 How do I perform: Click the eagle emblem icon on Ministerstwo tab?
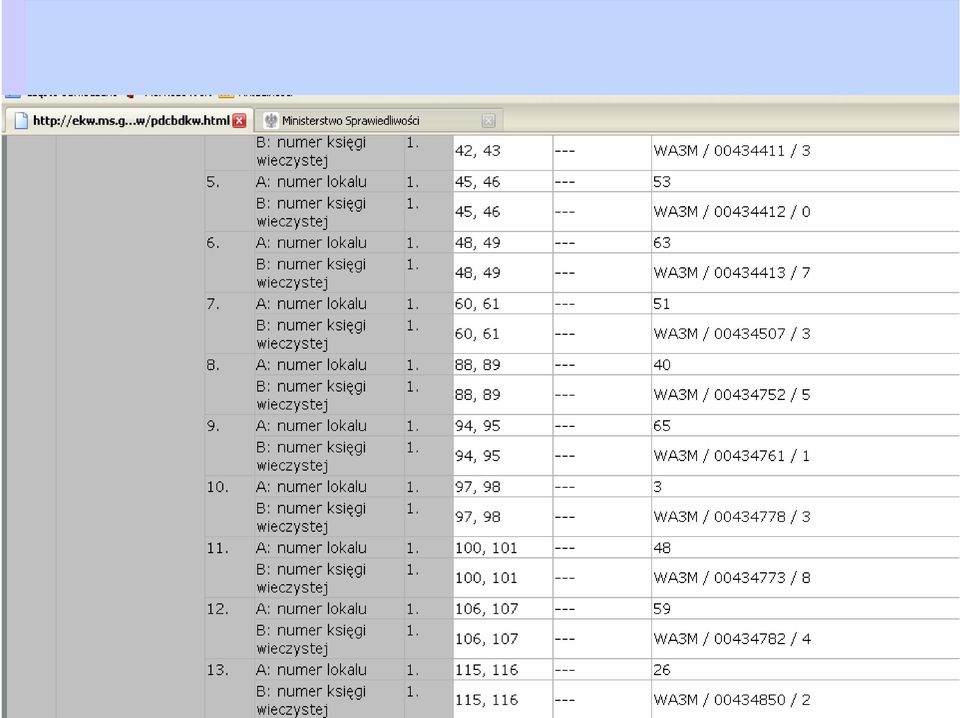271,121
